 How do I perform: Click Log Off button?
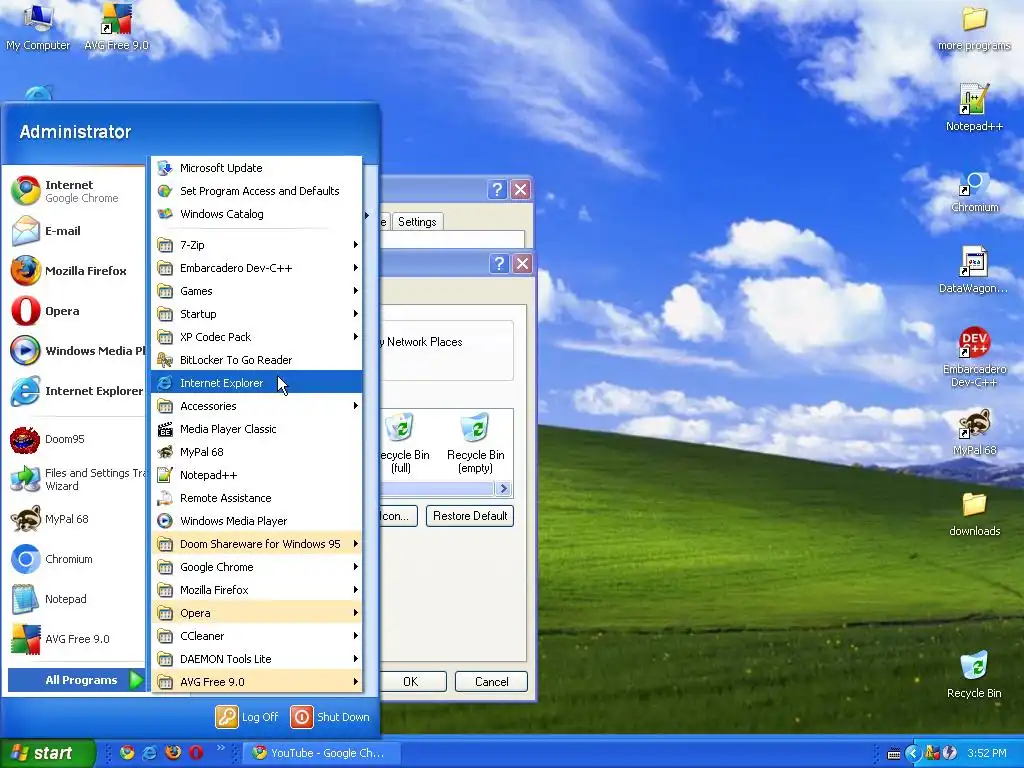tap(247, 717)
